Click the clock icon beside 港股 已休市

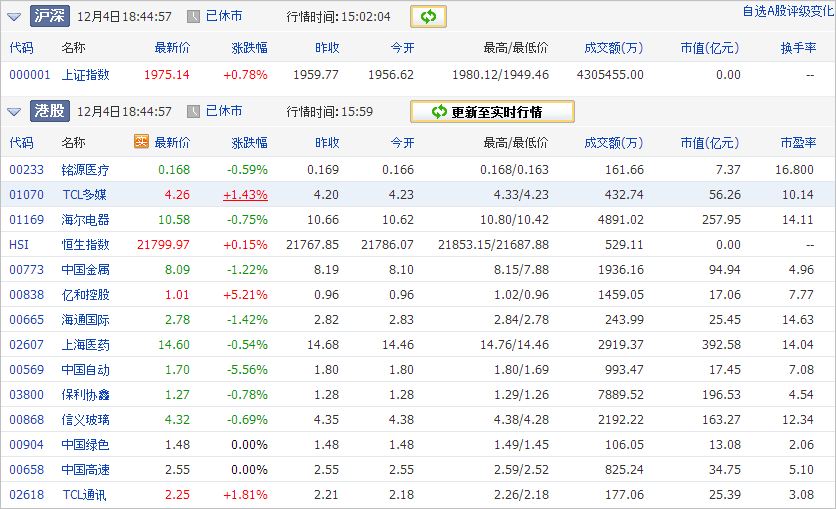pos(193,111)
